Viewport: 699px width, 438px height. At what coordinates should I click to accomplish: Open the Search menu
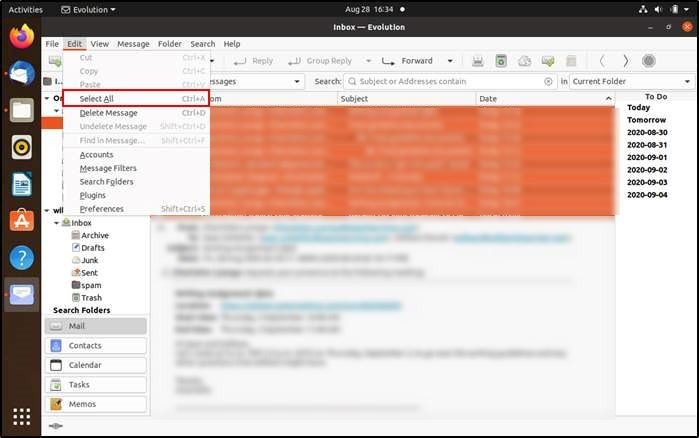pyautogui.click(x=202, y=44)
